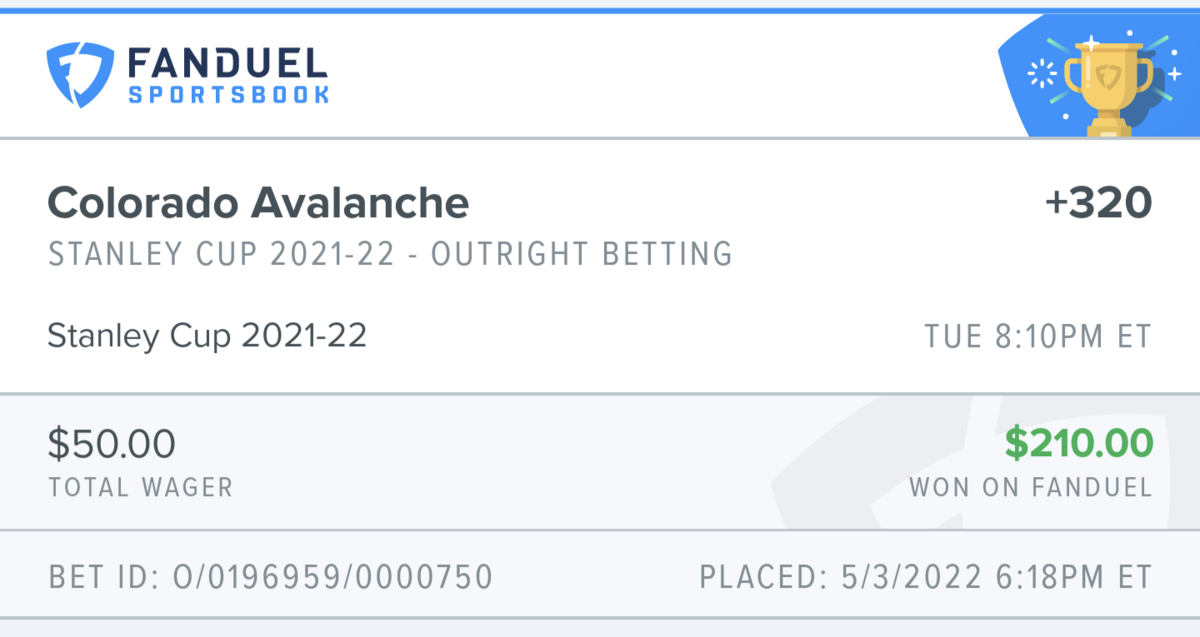Click the +320 odds value
The image size is (1200, 637).
pyautogui.click(x=1098, y=204)
